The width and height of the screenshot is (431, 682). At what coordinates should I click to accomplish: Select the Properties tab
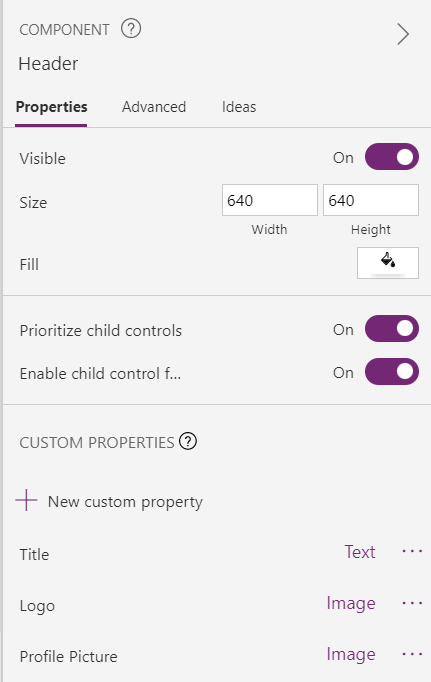click(51, 107)
